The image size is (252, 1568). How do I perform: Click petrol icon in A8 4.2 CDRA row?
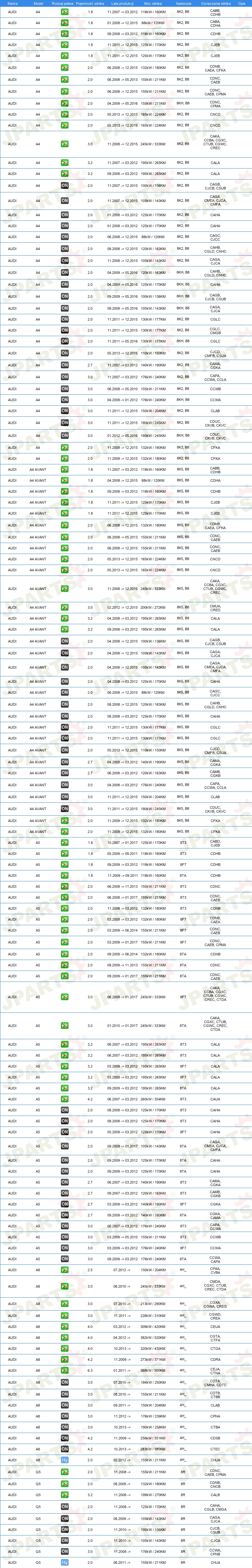64,1359
